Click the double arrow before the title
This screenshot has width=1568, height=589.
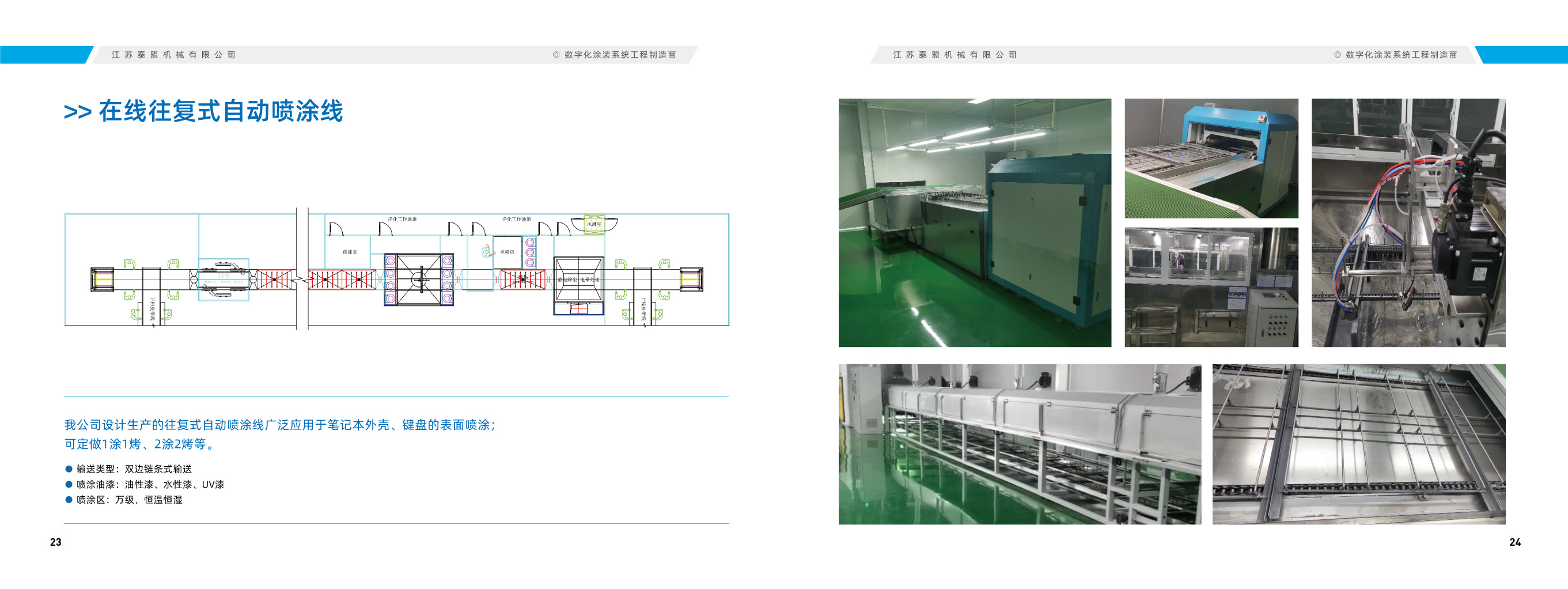pos(77,113)
